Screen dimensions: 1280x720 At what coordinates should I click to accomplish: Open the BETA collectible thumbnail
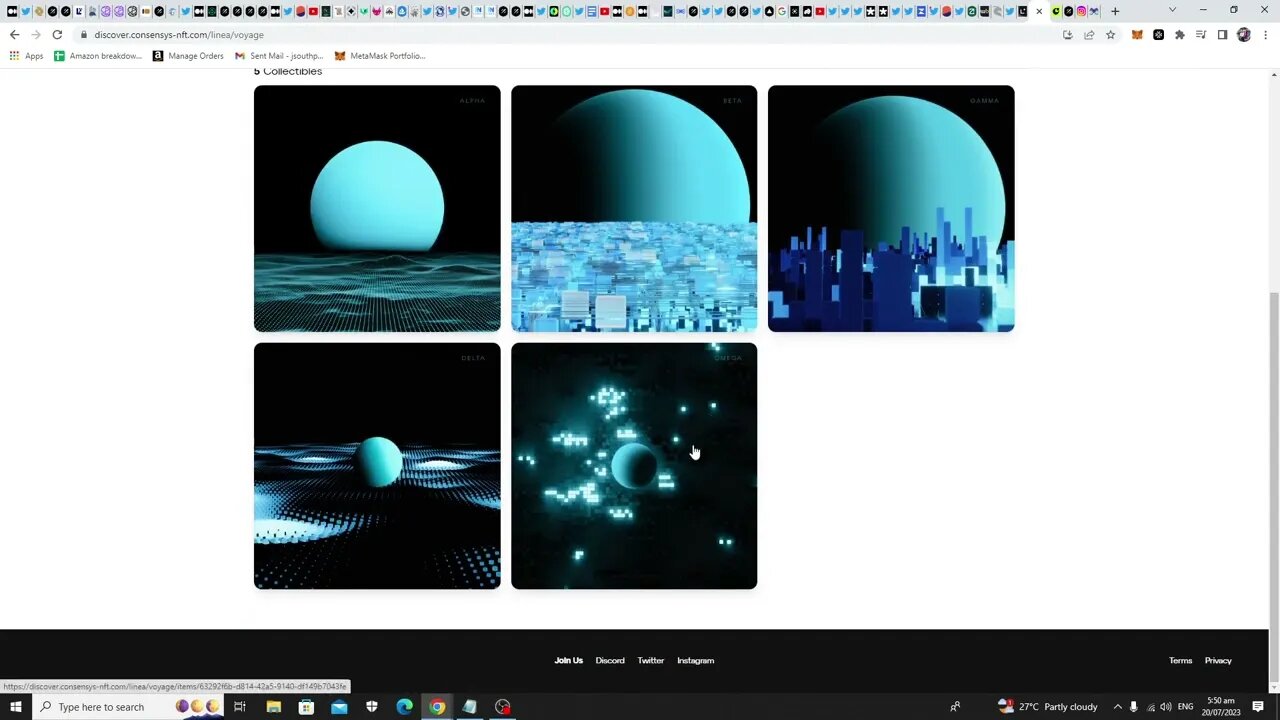(x=634, y=208)
